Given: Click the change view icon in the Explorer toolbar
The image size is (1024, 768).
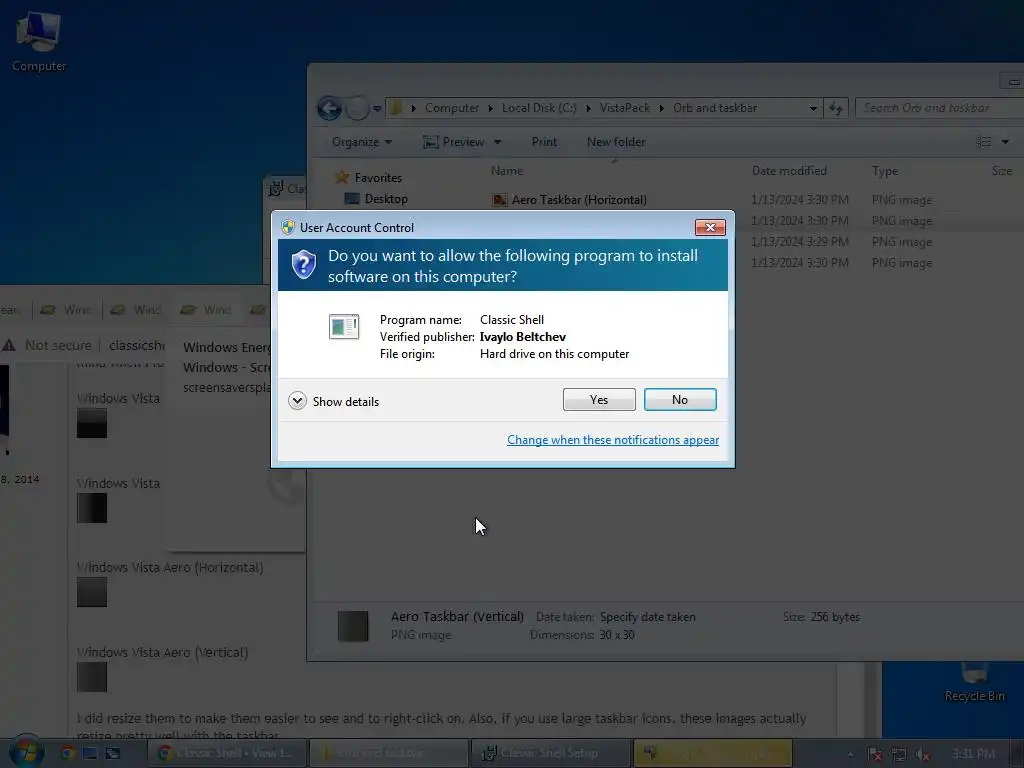Looking at the screenshot, I should tap(984, 142).
